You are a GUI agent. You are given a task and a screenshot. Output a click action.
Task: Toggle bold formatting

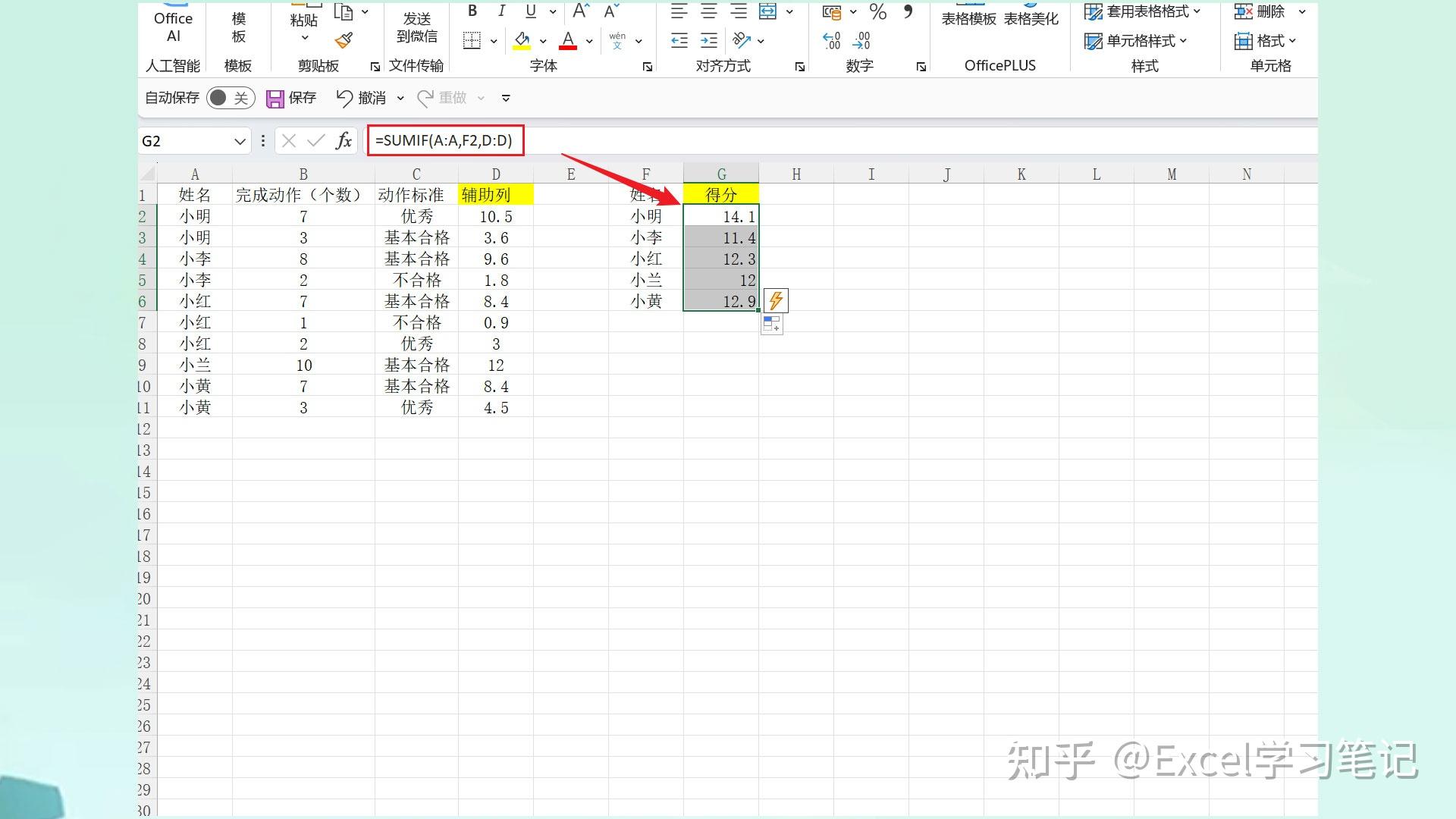(x=472, y=11)
